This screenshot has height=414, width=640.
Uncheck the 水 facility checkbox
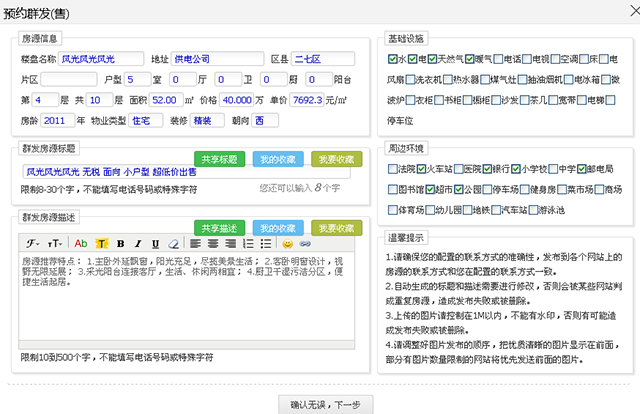pos(392,59)
